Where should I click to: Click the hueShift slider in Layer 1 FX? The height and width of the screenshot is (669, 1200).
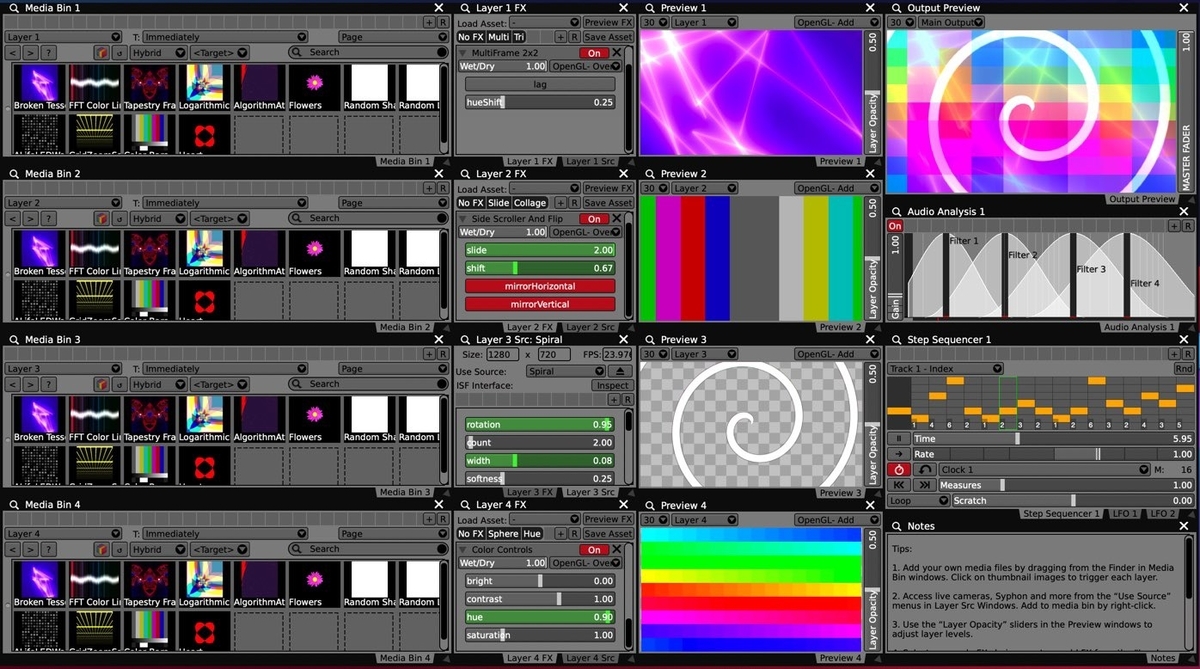coord(540,102)
